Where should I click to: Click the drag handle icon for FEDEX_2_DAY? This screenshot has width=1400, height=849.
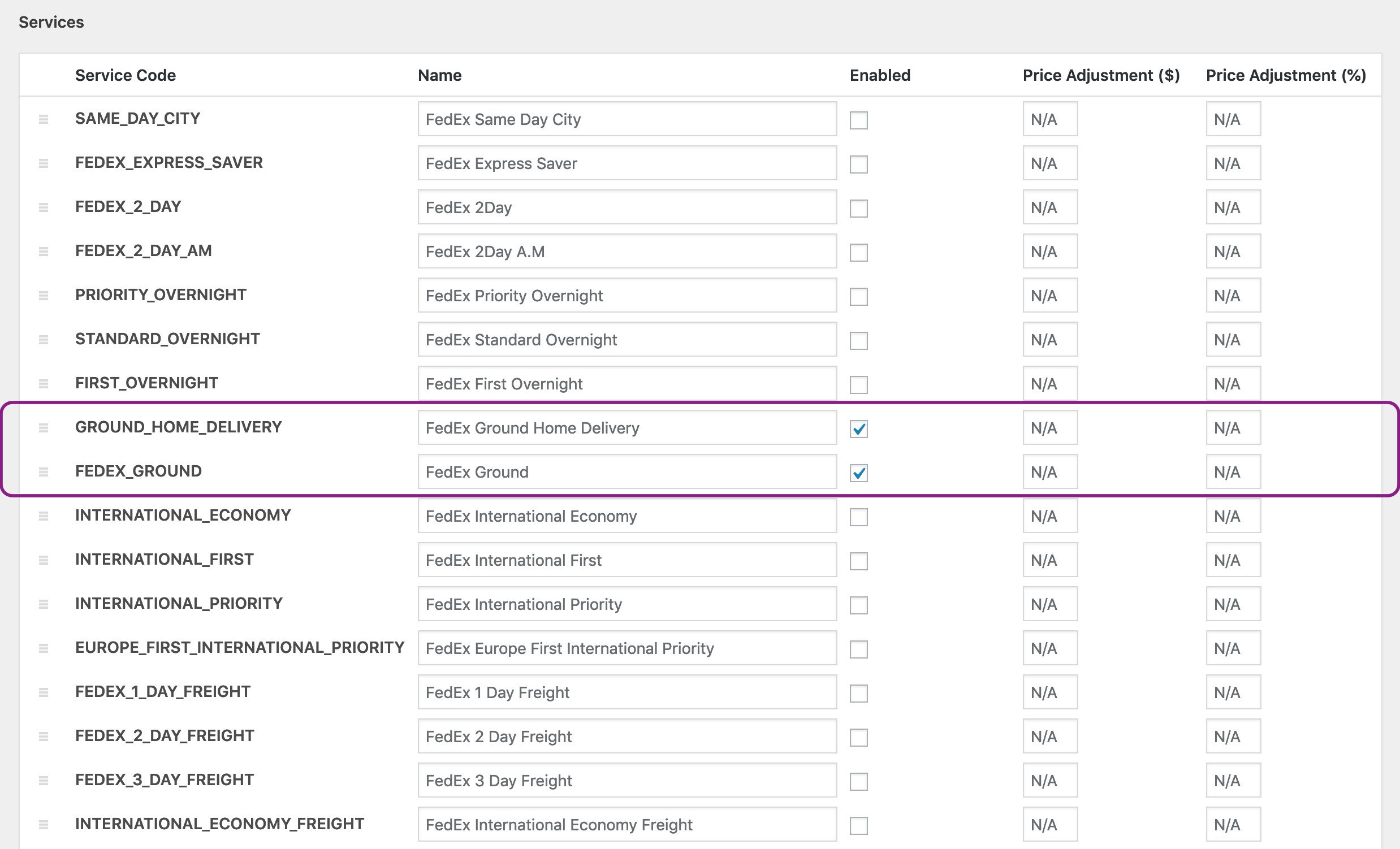pos(44,207)
